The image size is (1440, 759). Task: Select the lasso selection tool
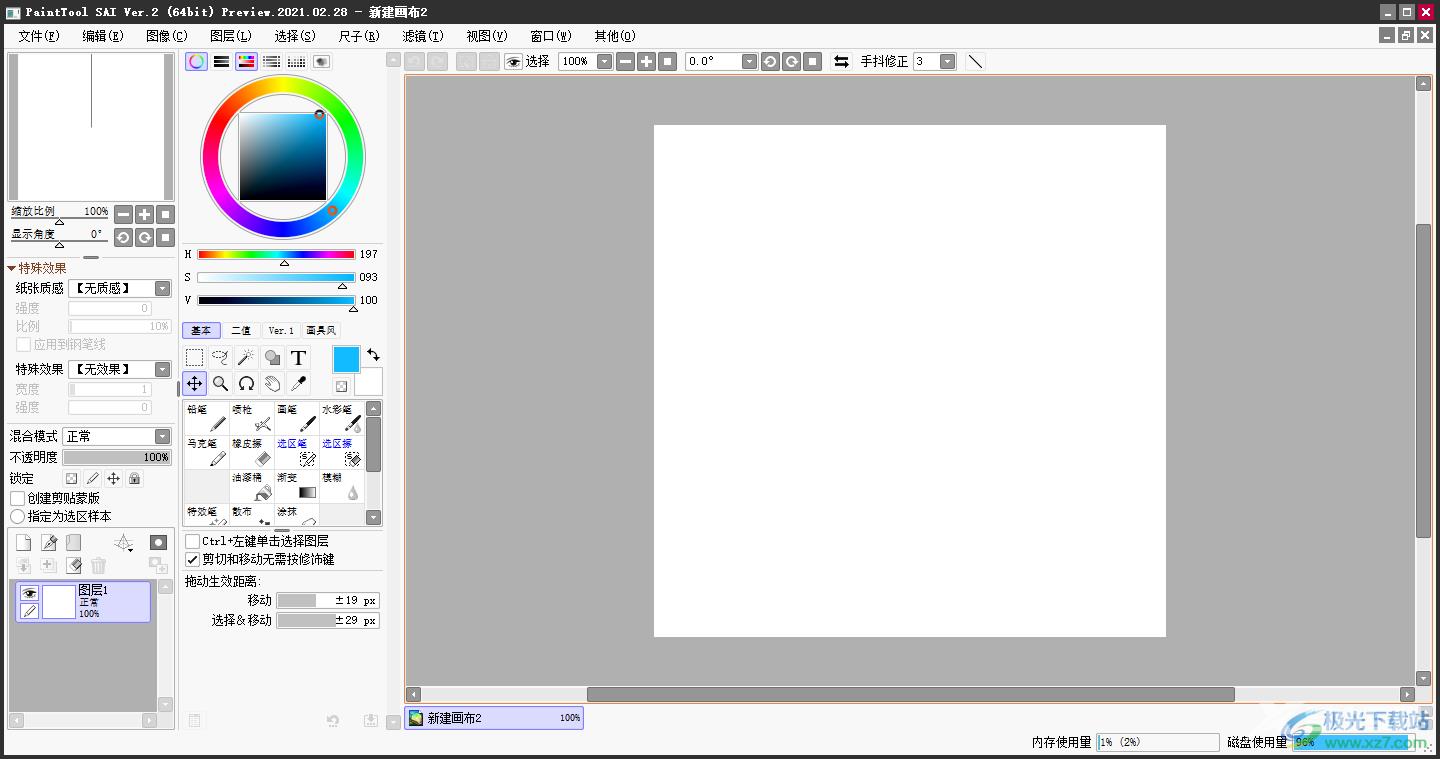(x=221, y=358)
